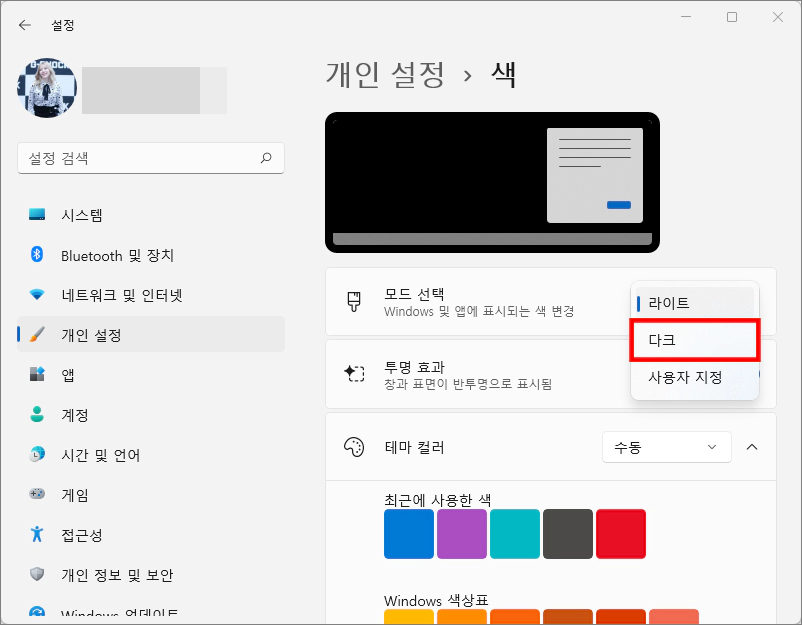Click the System monitor icon

click(x=37, y=214)
